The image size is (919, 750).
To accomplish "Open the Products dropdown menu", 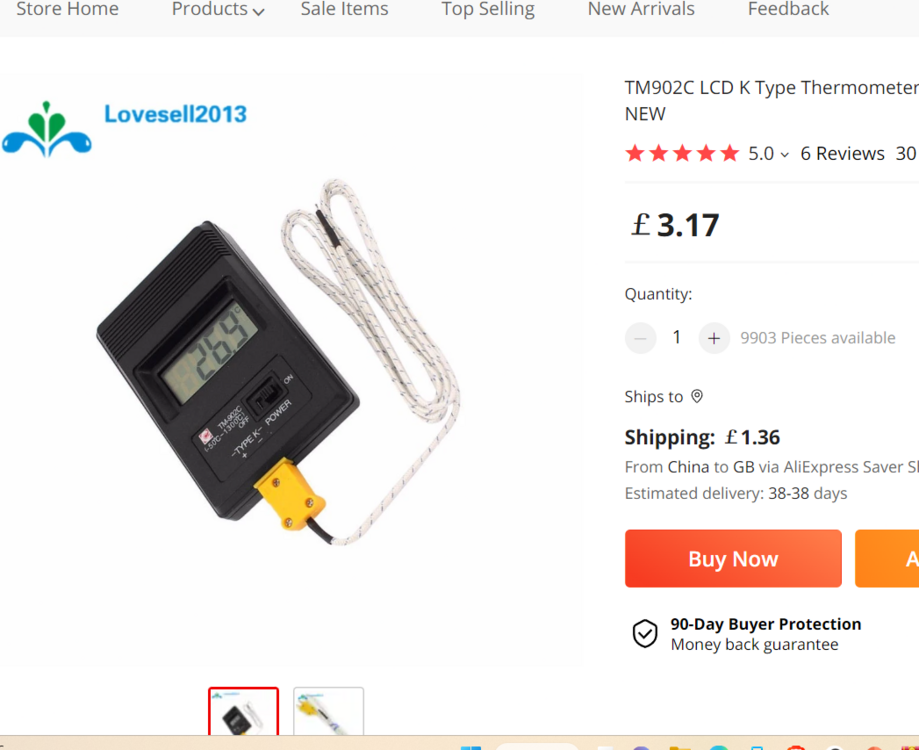I will pos(217,9).
